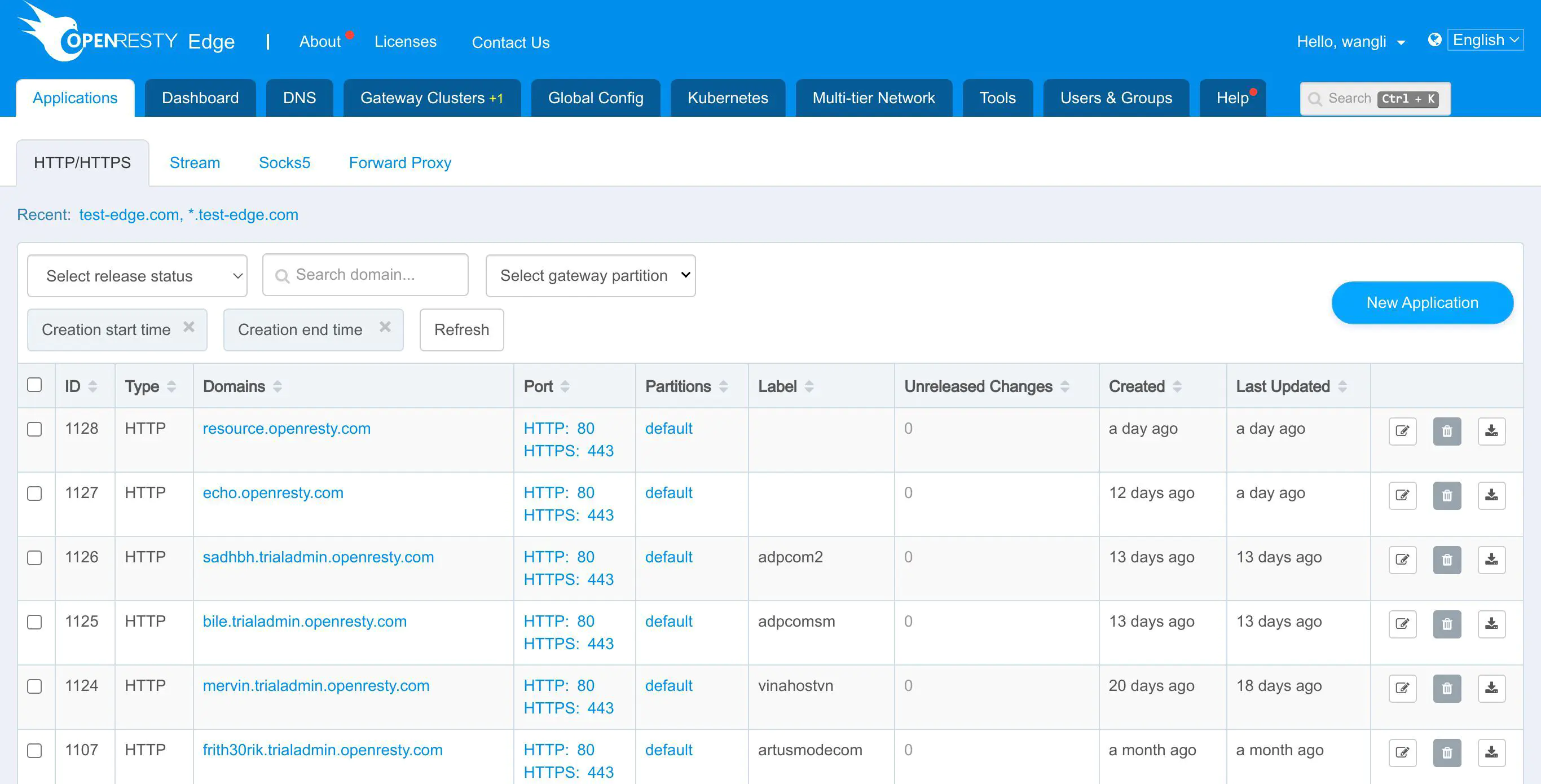The height and width of the screenshot is (784, 1541).
Task: Tick the select-all header checkbox
Action: point(35,385)
